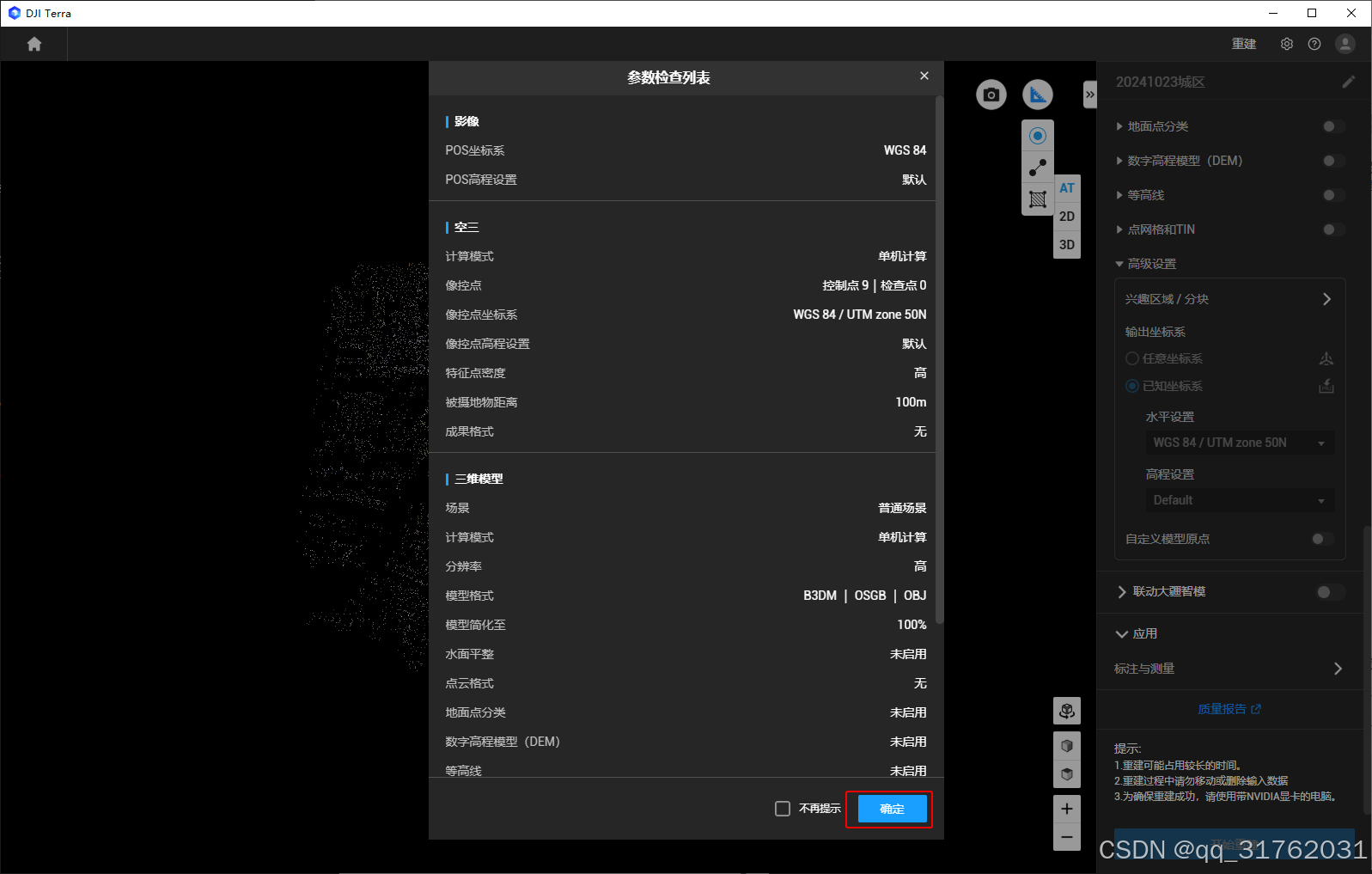Expand the 点网格和TIN section

point(1119,229)
